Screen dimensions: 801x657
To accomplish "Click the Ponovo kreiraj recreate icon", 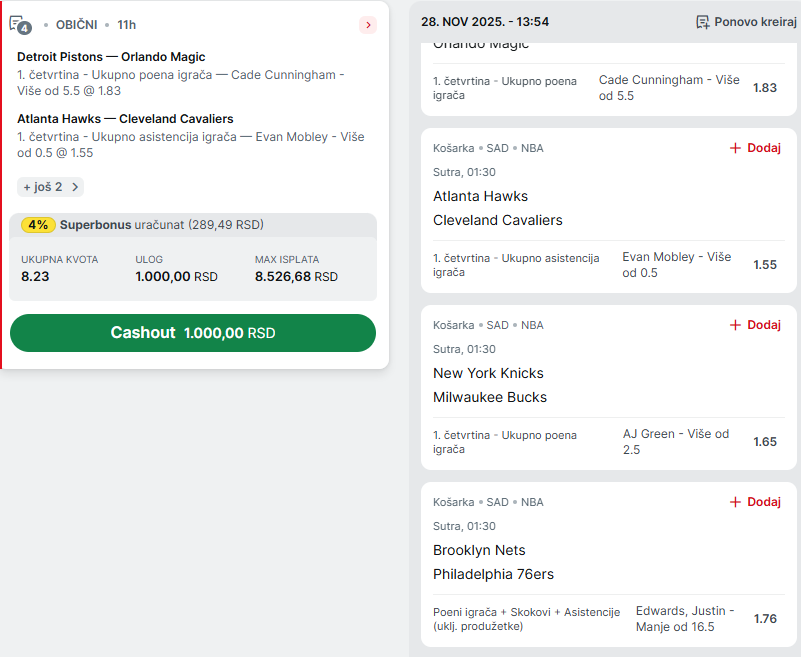I will (x=703, y=22).
